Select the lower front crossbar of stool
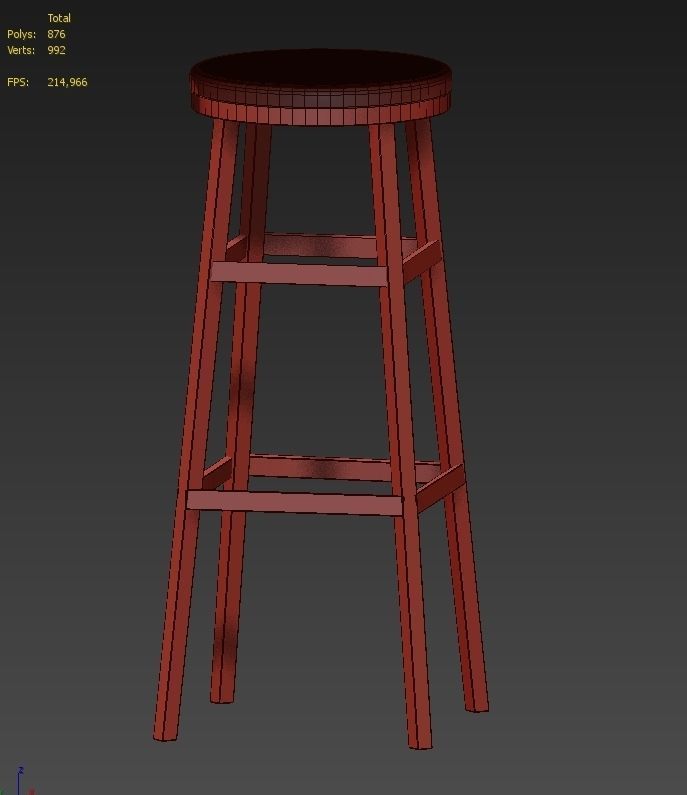This screenshot has height=795, width=687. pyautogui.click(x=295, y=502)
